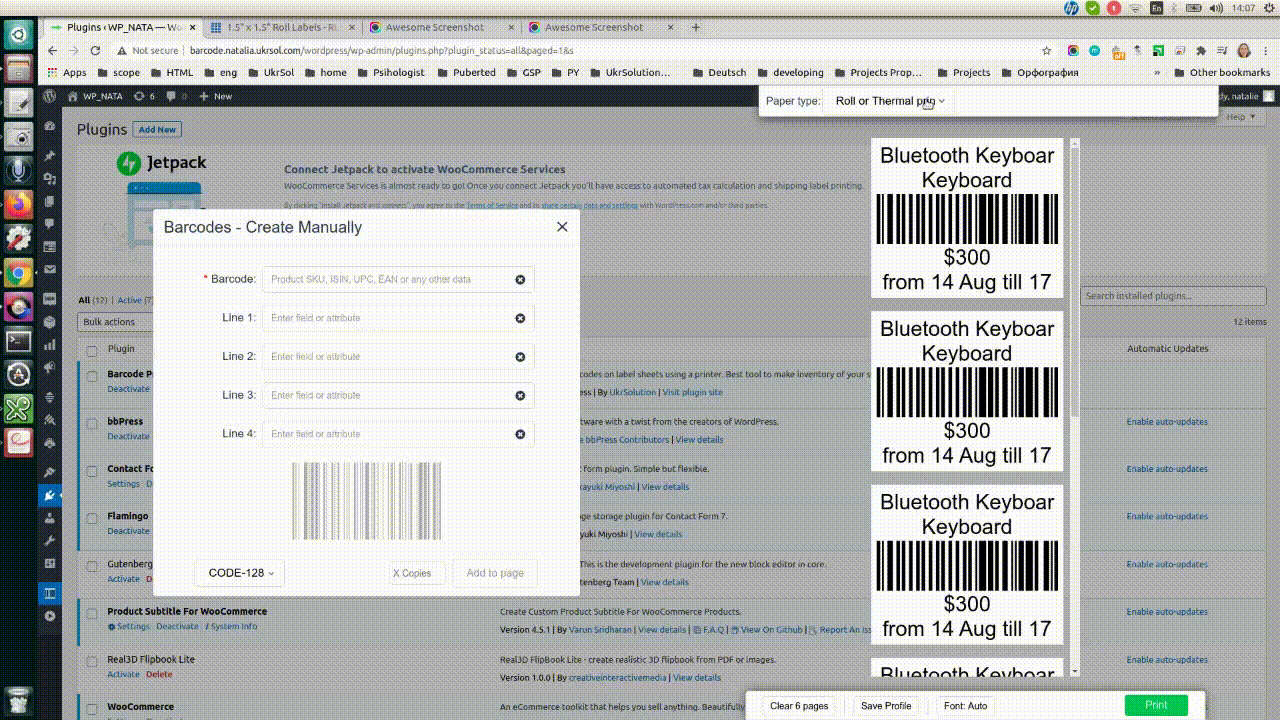Click Delete under Real3D Flipbook Lite

[159, 675]
